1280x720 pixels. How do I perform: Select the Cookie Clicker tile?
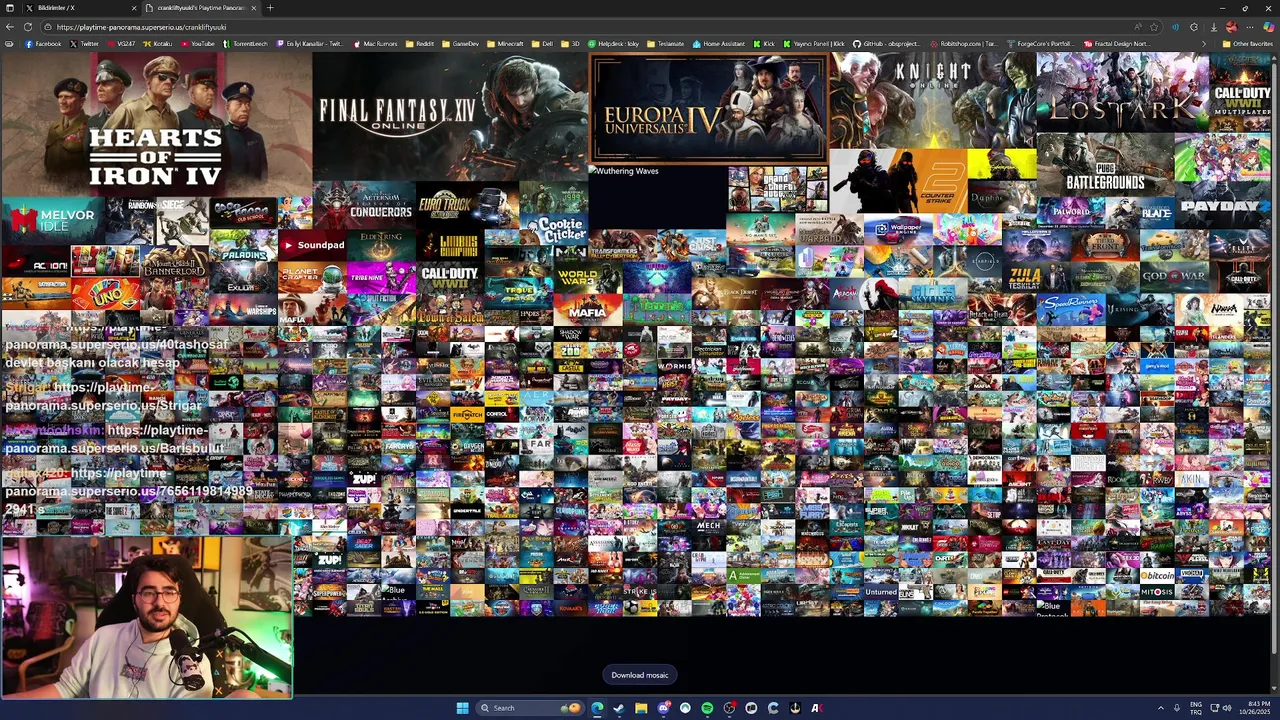pyautogui.click(x=554, y=228)
